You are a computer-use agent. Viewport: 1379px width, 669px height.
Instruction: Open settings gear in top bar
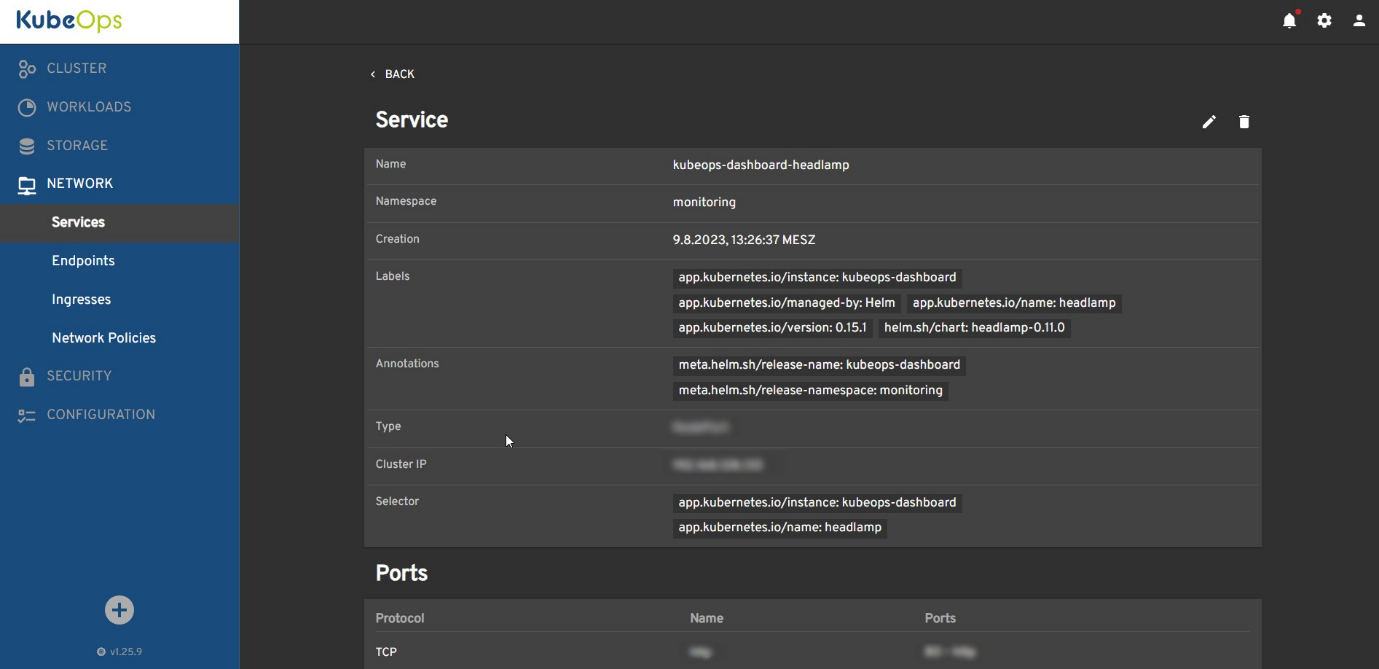pyautogui.click(x=1324, y=20)
